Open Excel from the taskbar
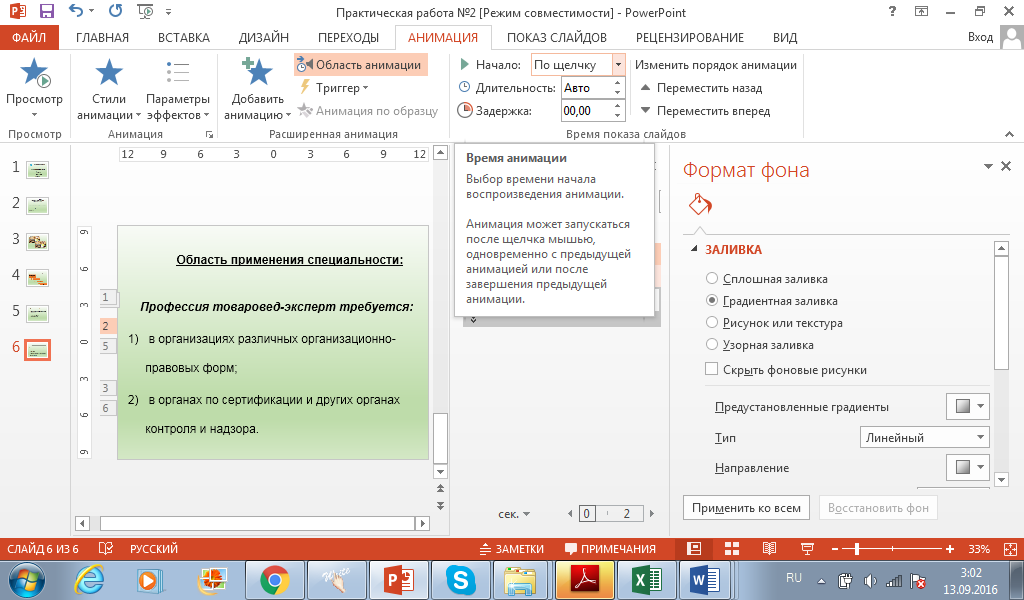Image resolution: width=1024 pixels, height=600 pixels. point(647,580)
